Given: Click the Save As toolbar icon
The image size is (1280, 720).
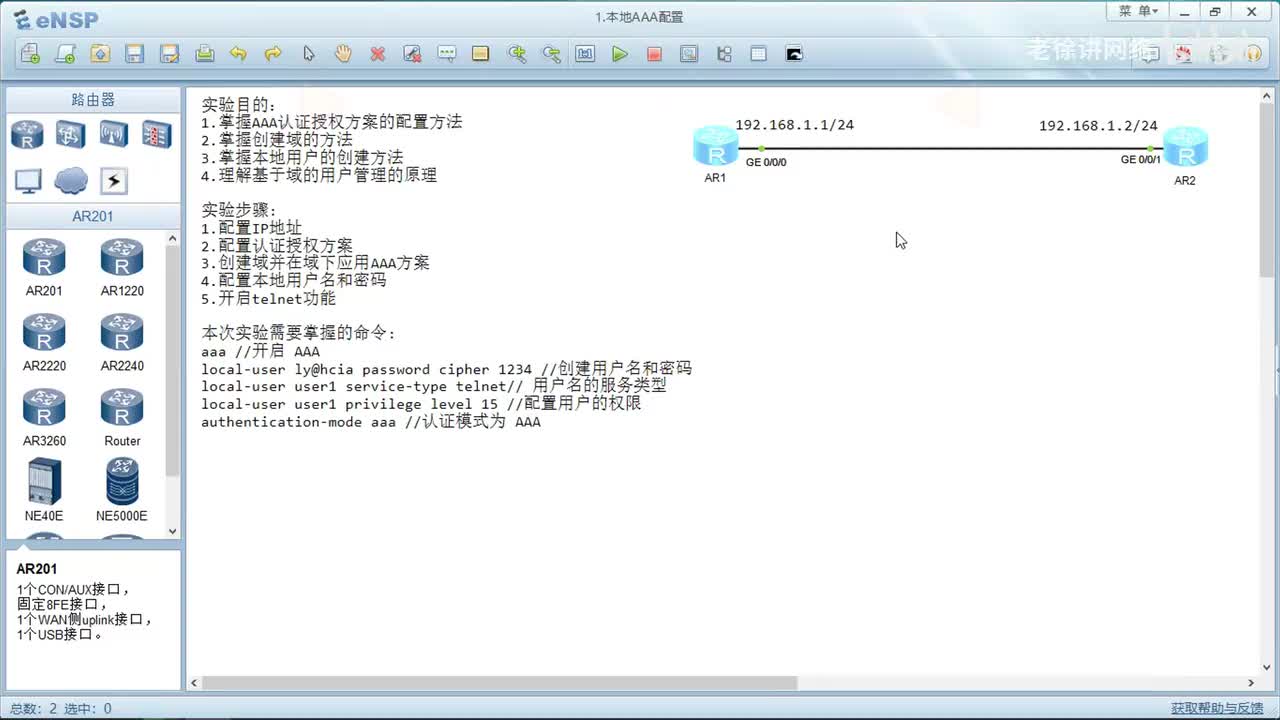Looking at the screenshot, I should pos(170,54).
